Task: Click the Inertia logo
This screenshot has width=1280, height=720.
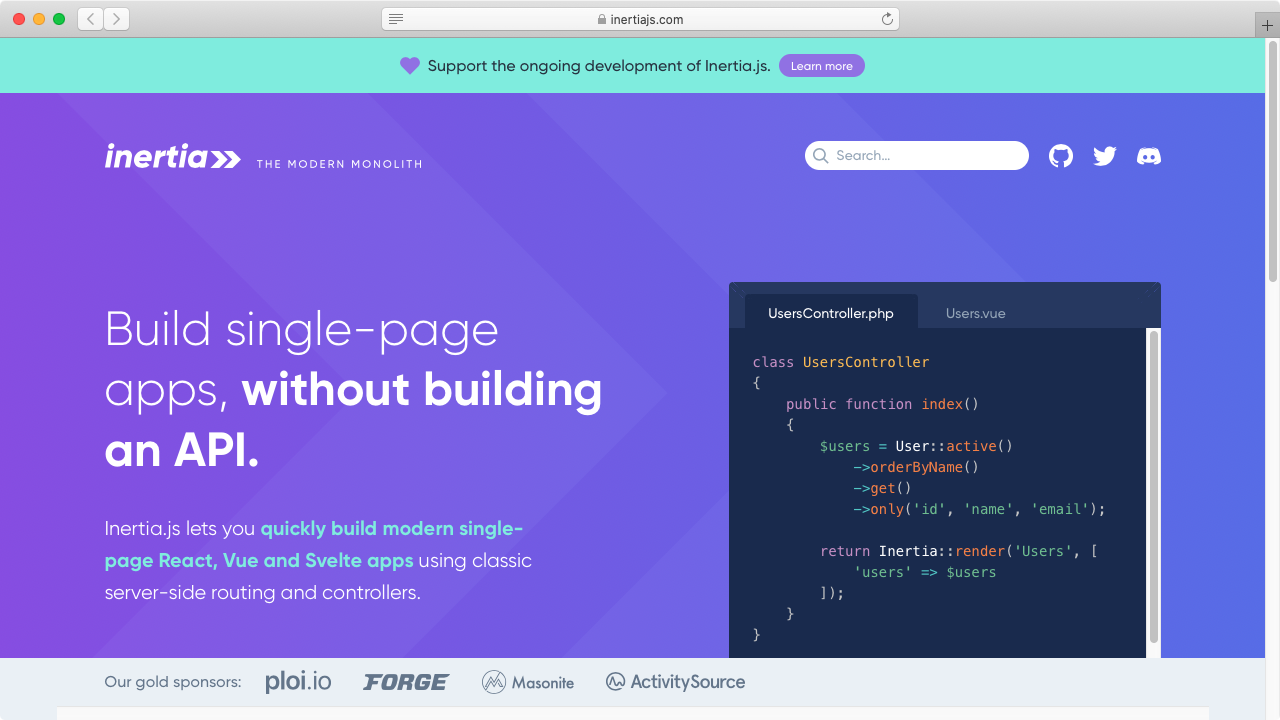Action: pyautogui.click(x=173, y=156)
